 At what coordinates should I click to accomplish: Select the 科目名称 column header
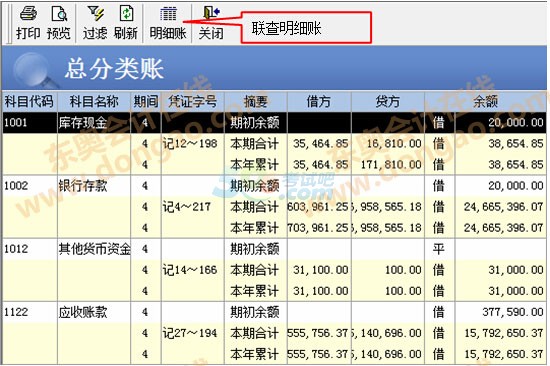click(94, 102)
